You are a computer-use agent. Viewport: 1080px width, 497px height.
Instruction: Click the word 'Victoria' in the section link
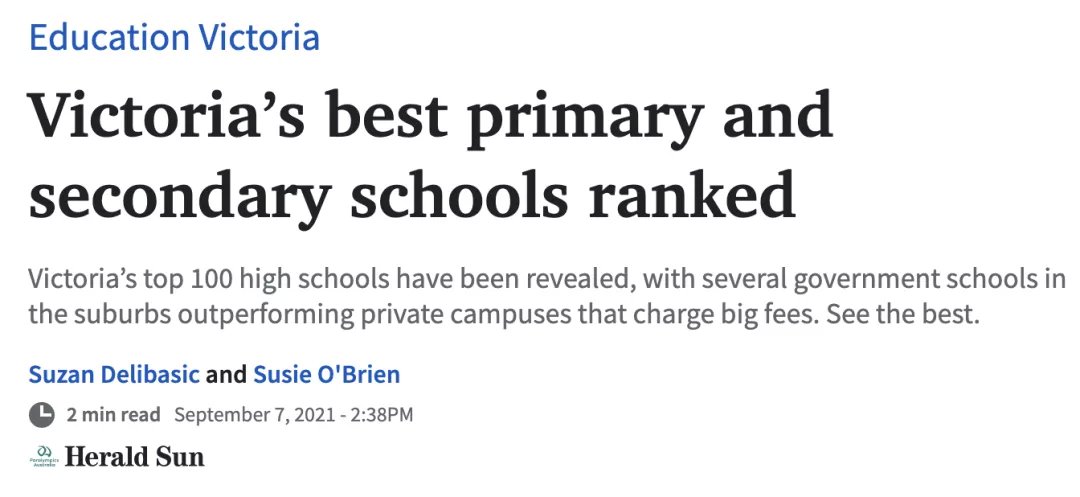(259, 38)
